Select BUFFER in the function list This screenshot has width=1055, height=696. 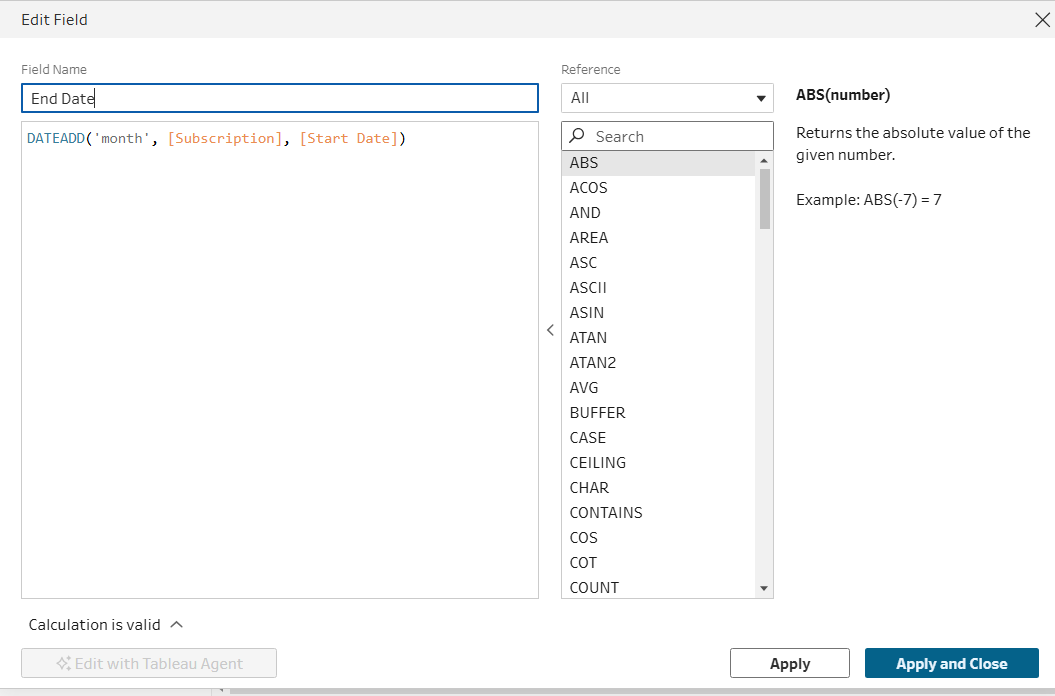(x=658, y=413)
